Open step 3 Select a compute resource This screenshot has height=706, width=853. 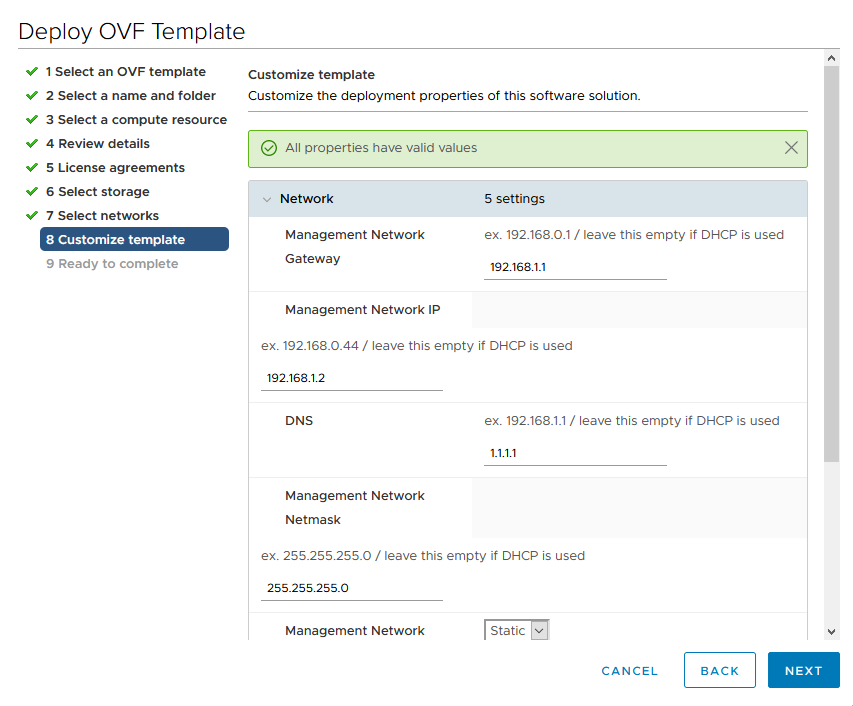136,120
